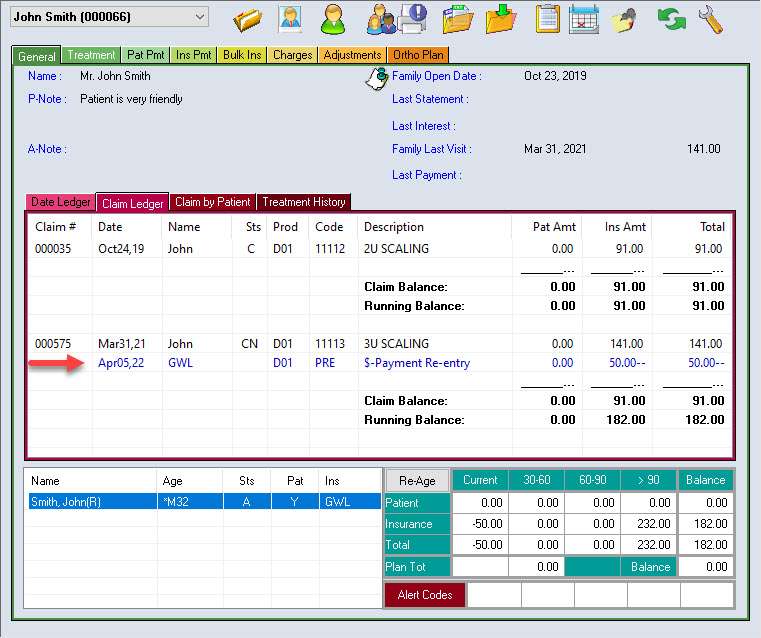Click the Re-Age button
Screen dimensions: 761x638
tap(417, 480)
